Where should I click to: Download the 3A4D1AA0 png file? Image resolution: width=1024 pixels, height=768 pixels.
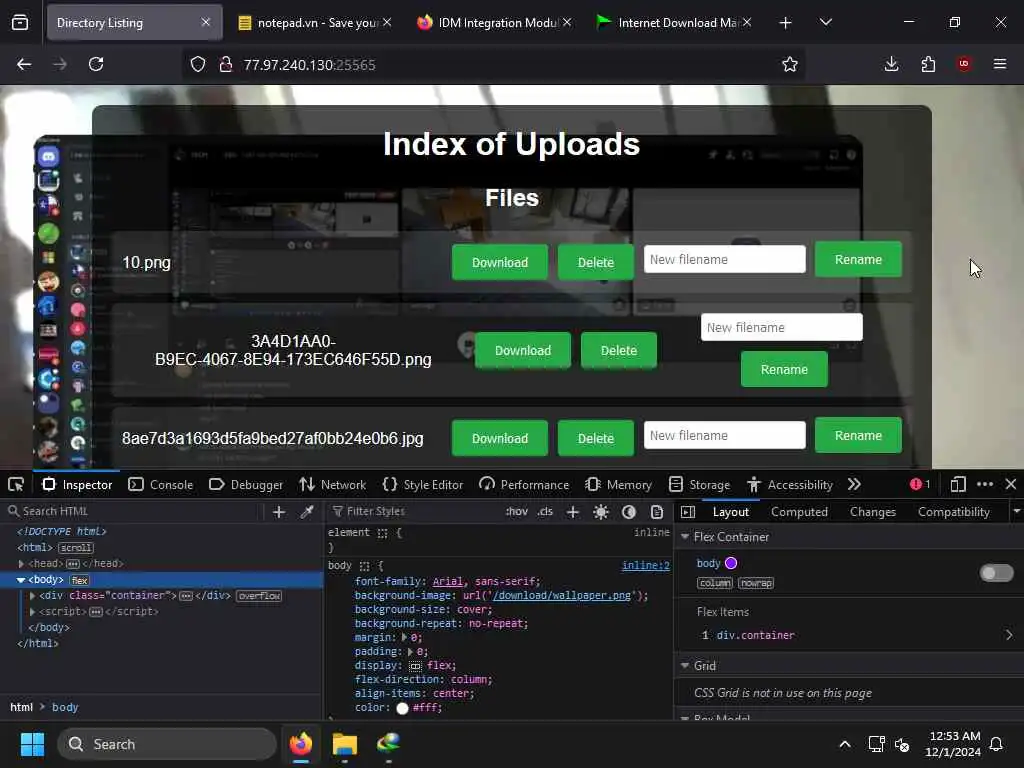(x=522, y=351)
